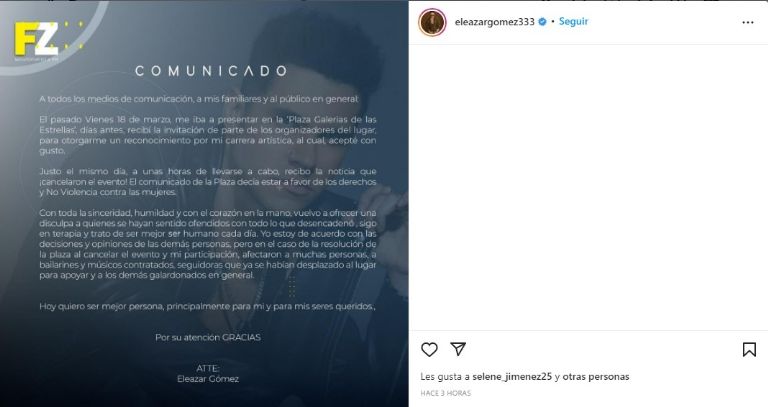The height and width of the screenshot is (407, 768).
Task: Click the empty comments area
Action: tap(588, 188)
